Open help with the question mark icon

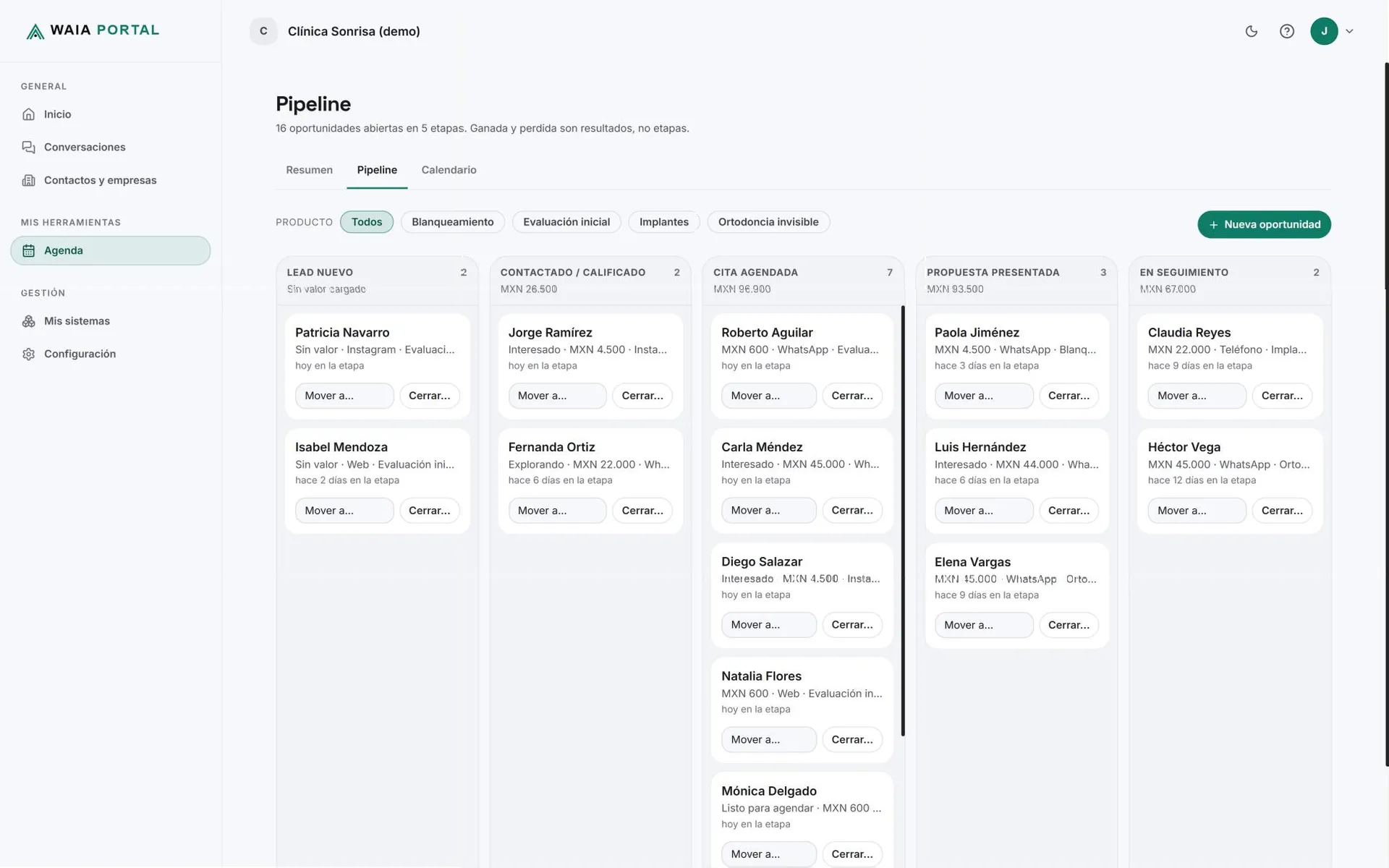tap(1286, 31)
